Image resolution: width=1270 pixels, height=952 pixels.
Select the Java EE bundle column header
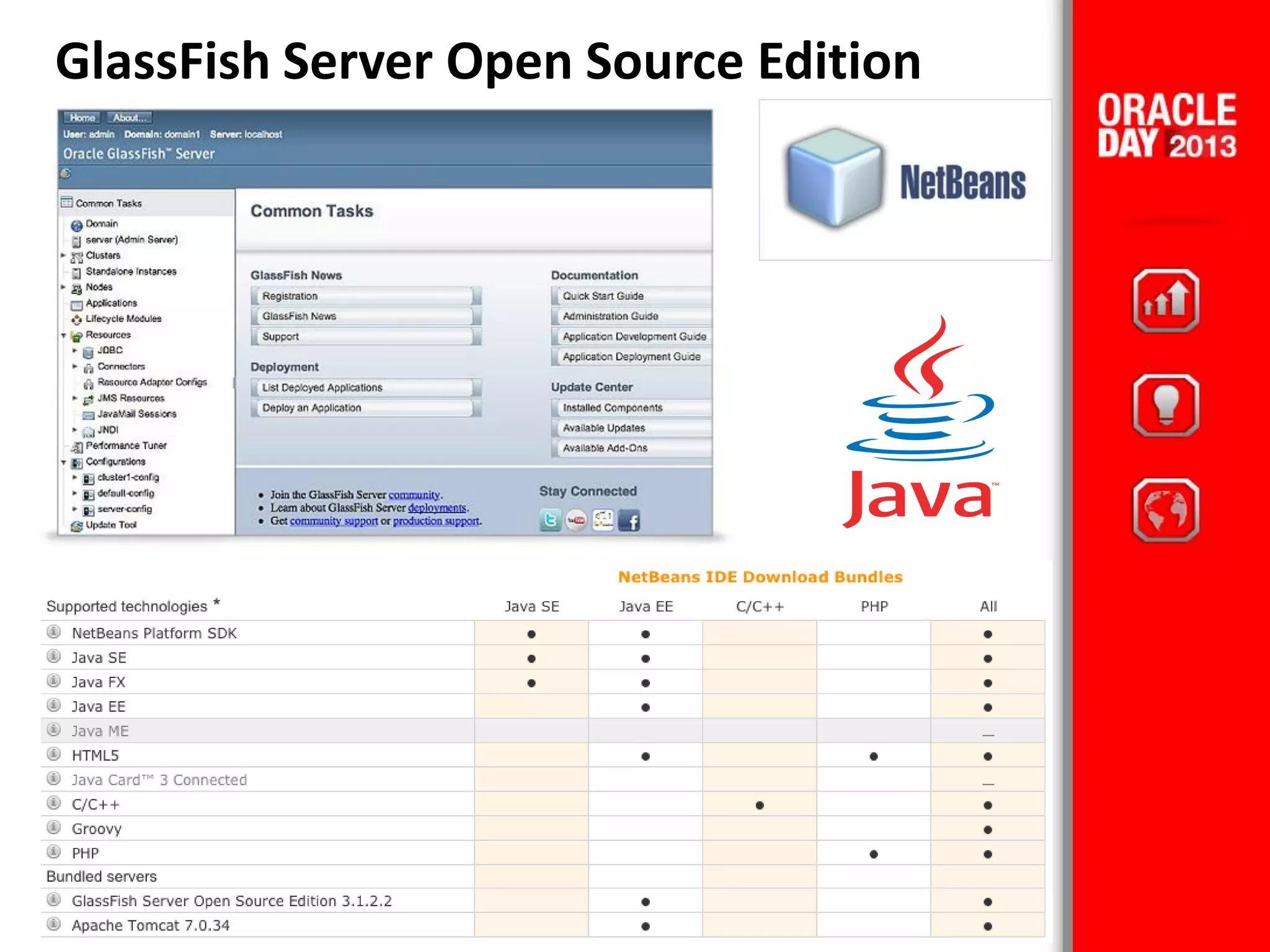(x=646, y=606)
